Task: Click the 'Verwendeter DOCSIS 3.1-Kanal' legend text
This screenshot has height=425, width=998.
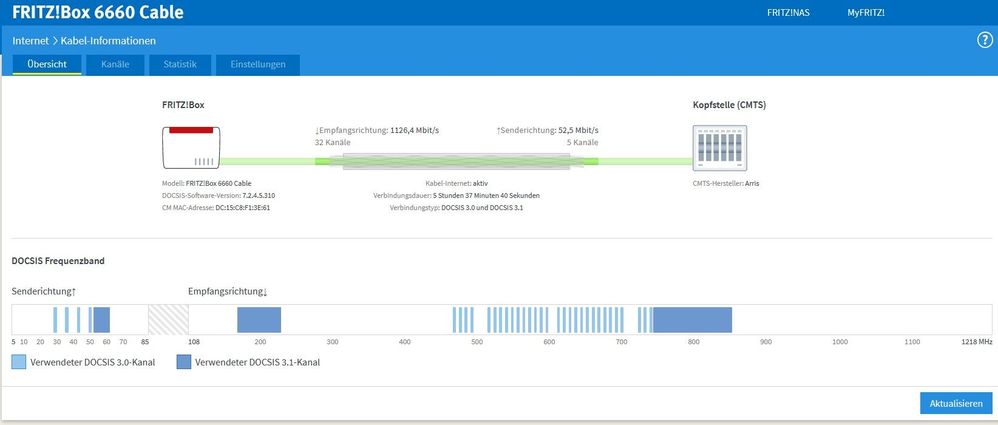Action: point(257,363)
